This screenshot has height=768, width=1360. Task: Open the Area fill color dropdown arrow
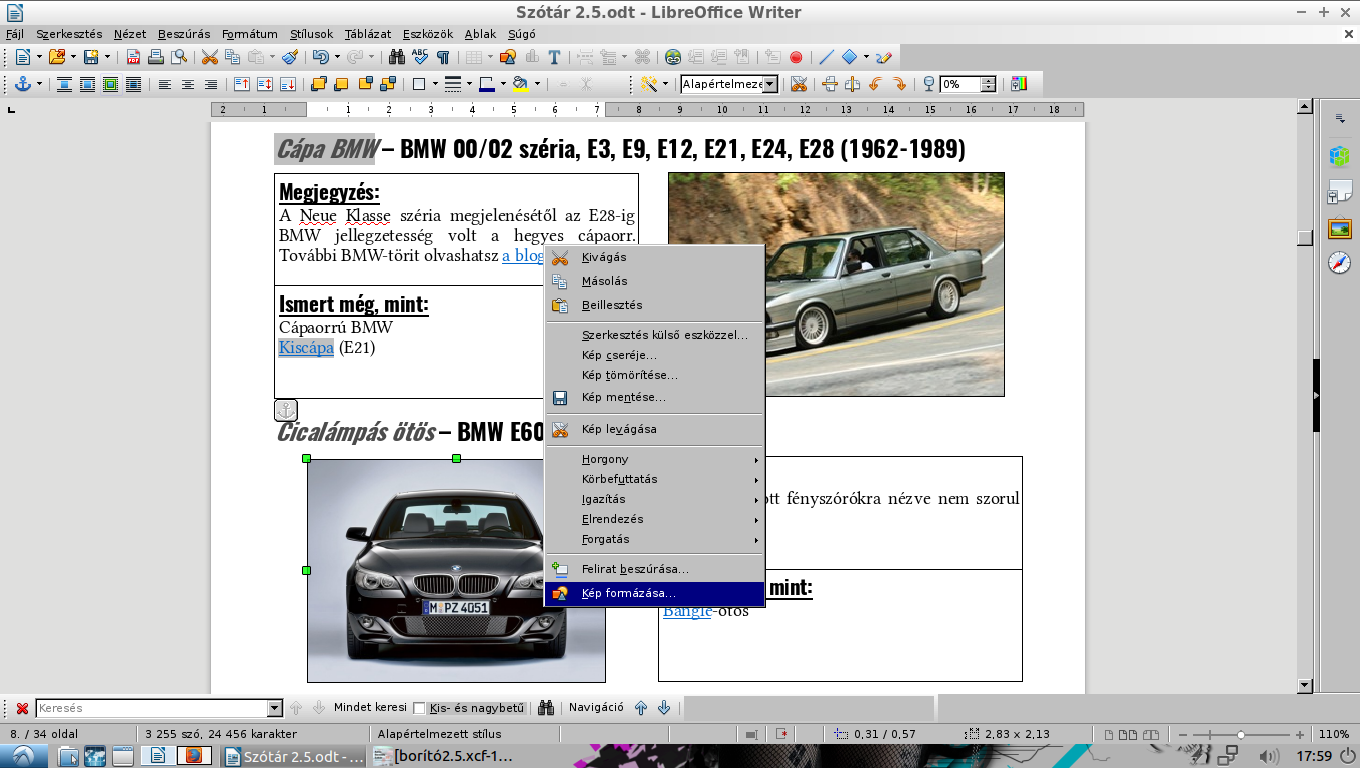(537, 84)
